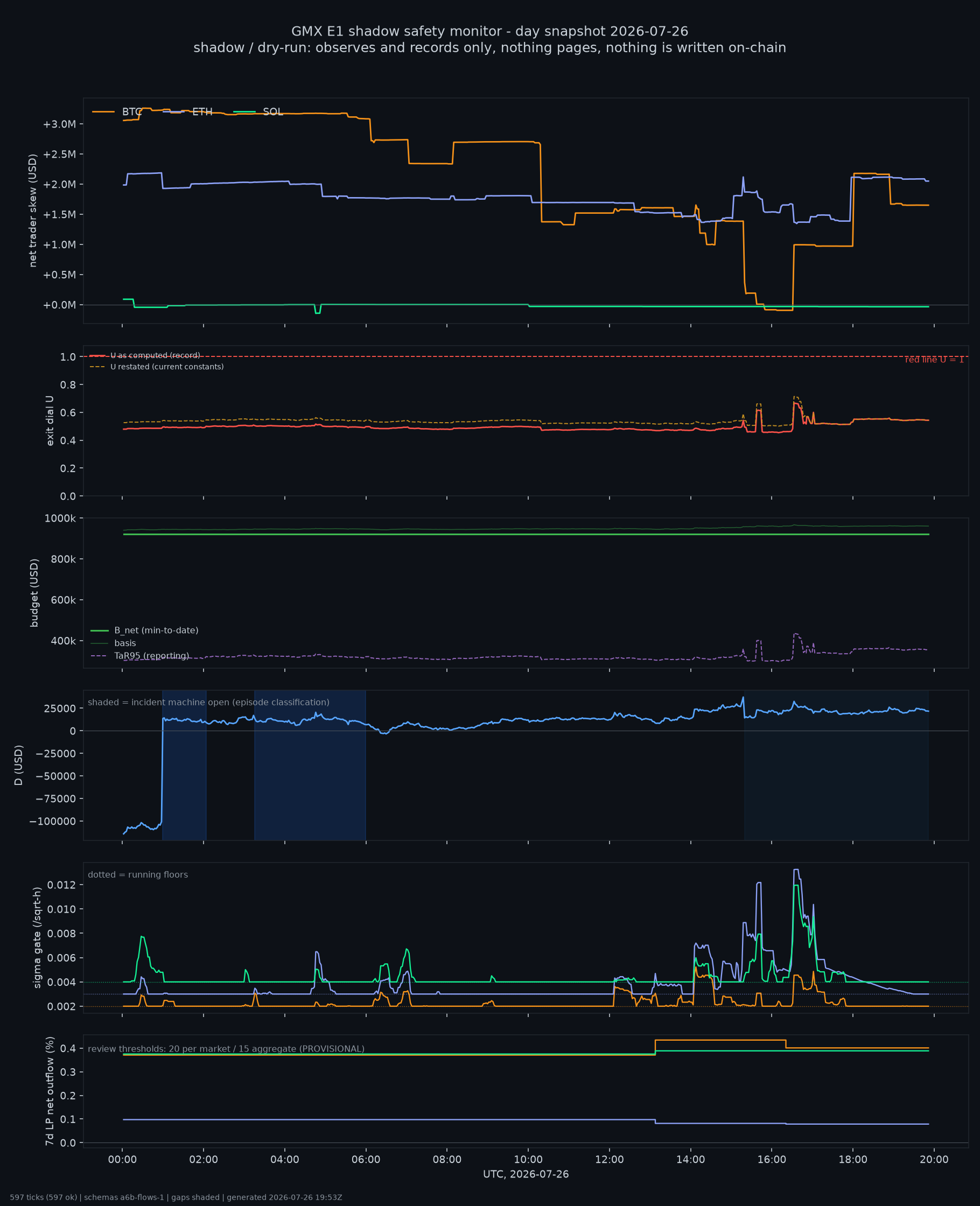Click the BTC legend label
The height and width of the screenshot is (1206, 980).
tap(132, 112)
